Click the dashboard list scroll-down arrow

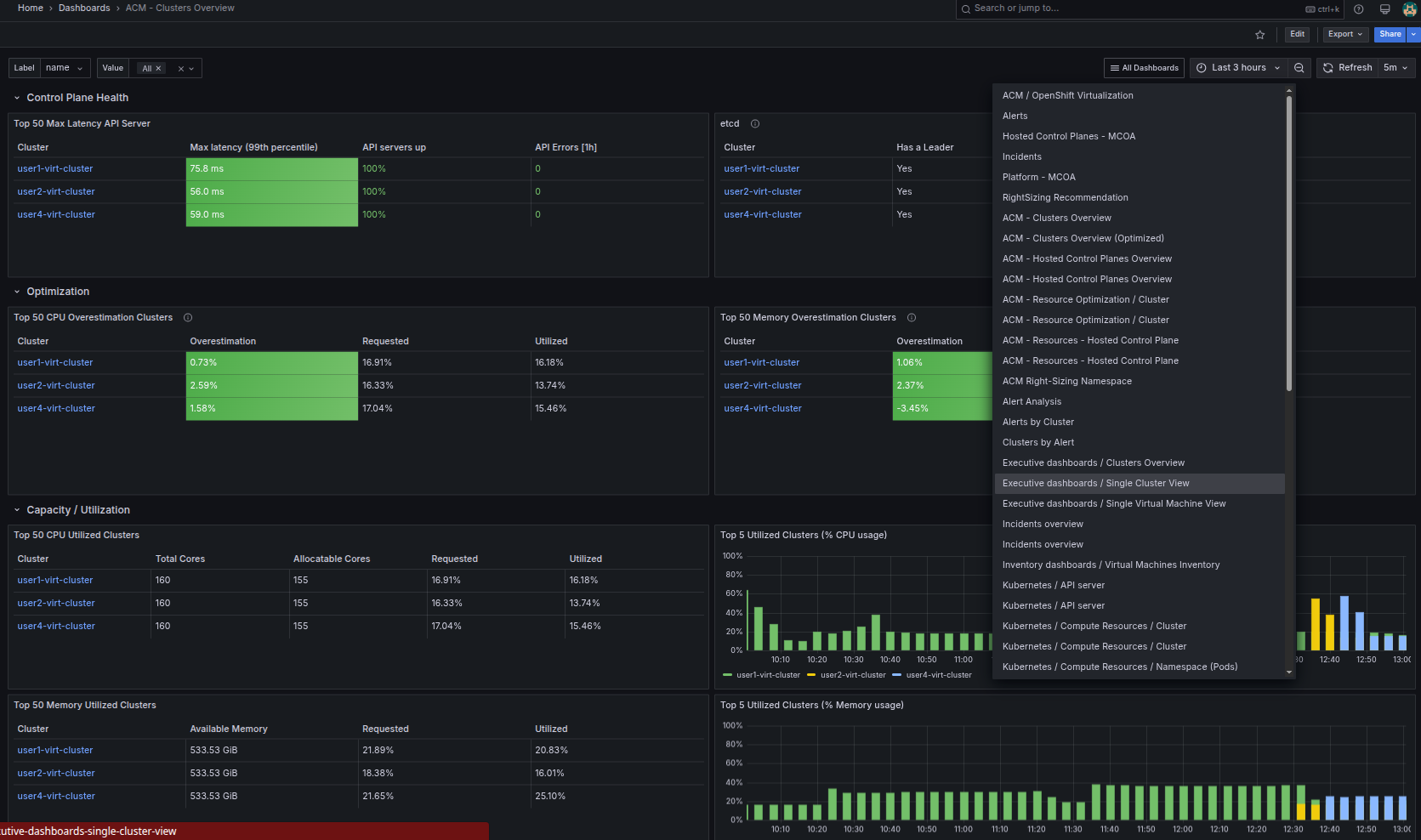1289,673
